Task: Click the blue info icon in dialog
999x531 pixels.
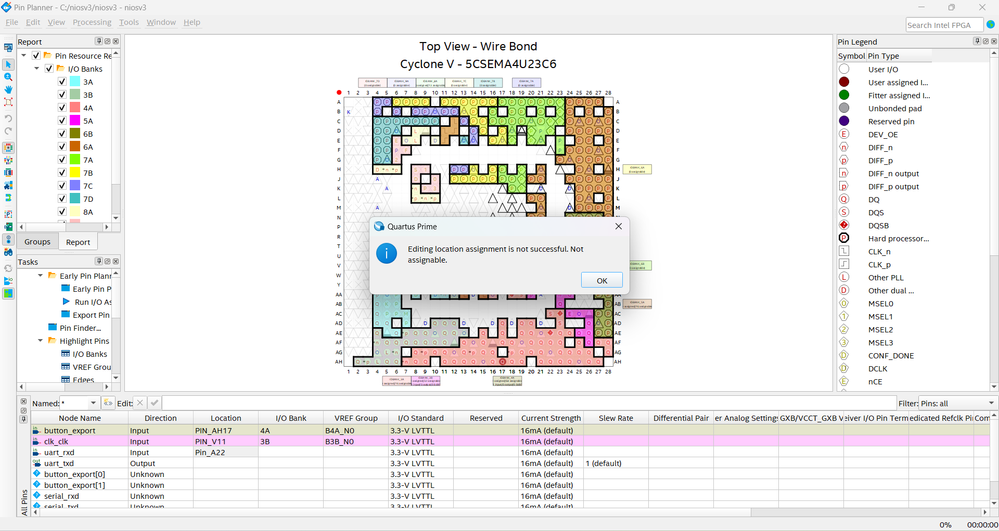Action: [x=387, y=253]
